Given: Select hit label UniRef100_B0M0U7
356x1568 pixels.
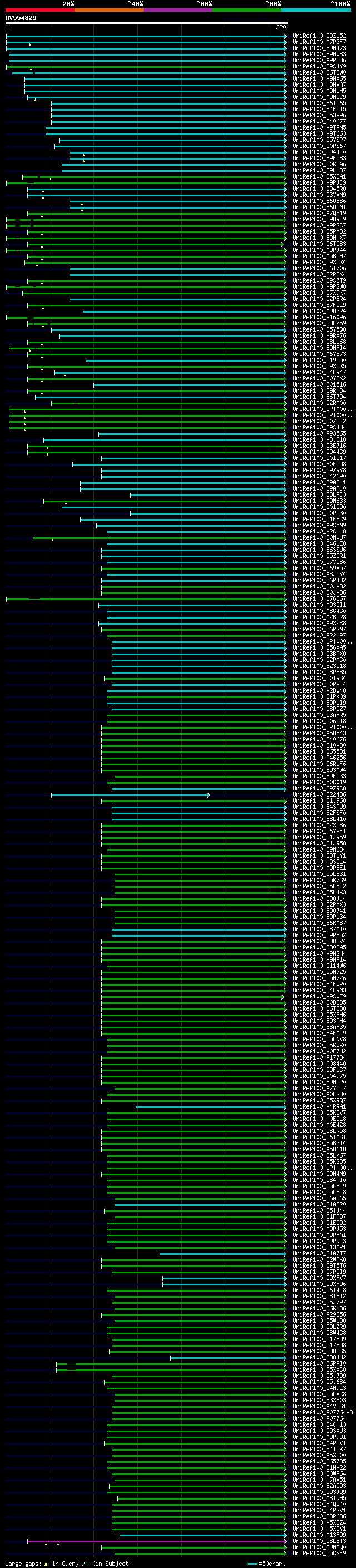Looking at the screenshot, I should tap(319, 537).
